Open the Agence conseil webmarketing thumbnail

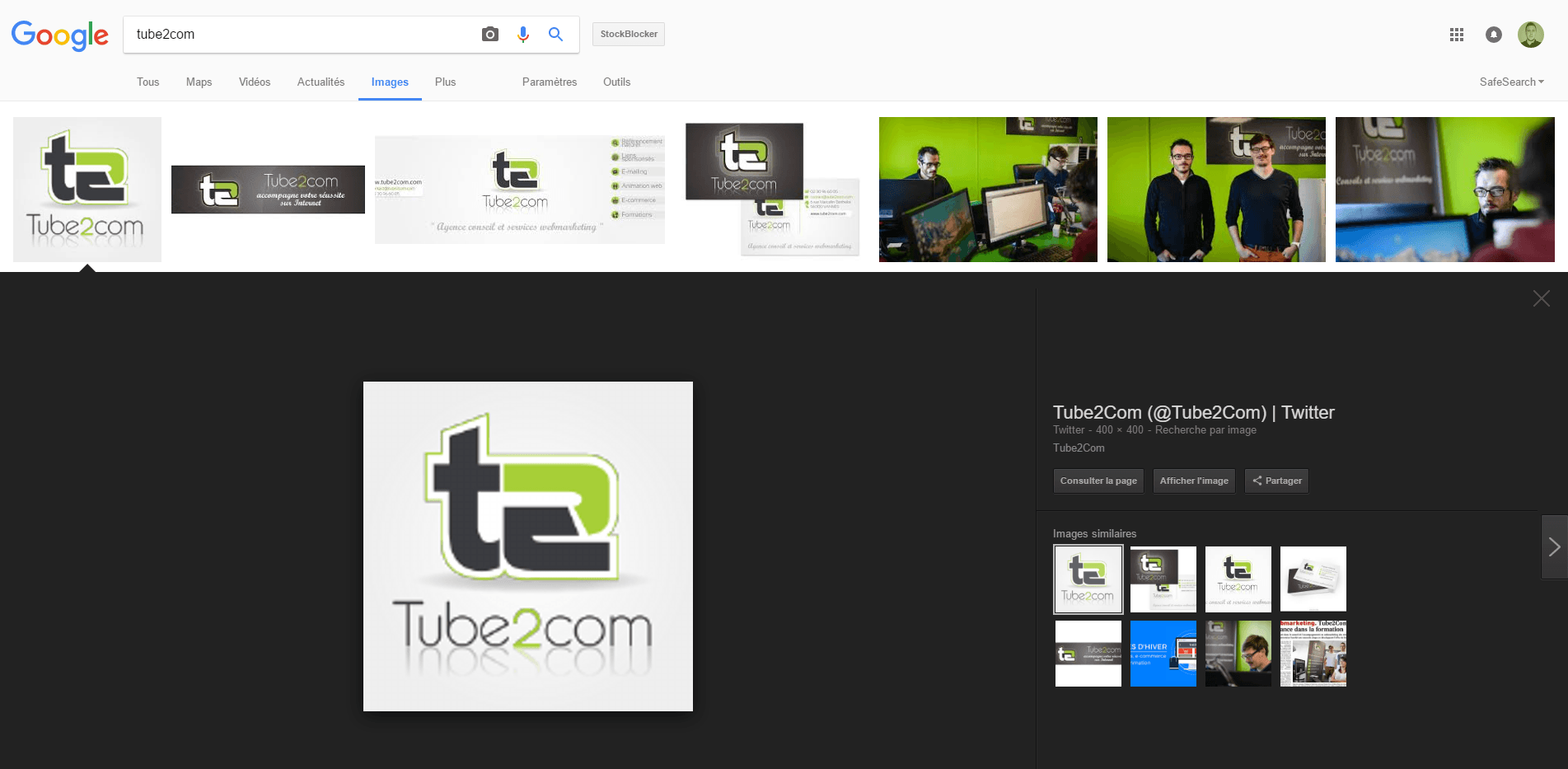pyautogui.click(x=520, y=190)
